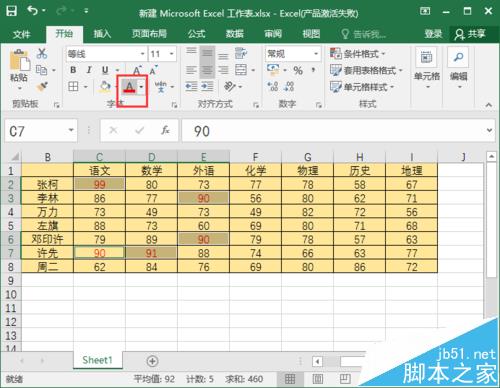Open the font size dropdown
The height and width of the screenshot is (388, 500).
click(172, 54)
